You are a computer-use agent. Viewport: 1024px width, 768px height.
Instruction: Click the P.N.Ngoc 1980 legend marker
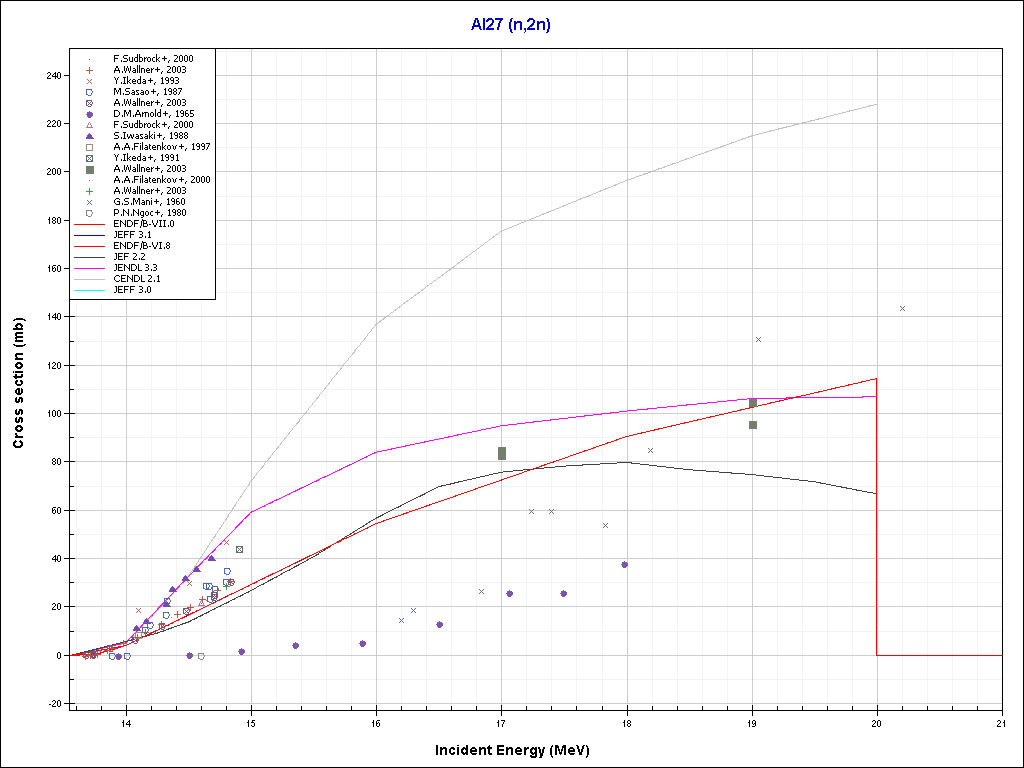[89, 213]
